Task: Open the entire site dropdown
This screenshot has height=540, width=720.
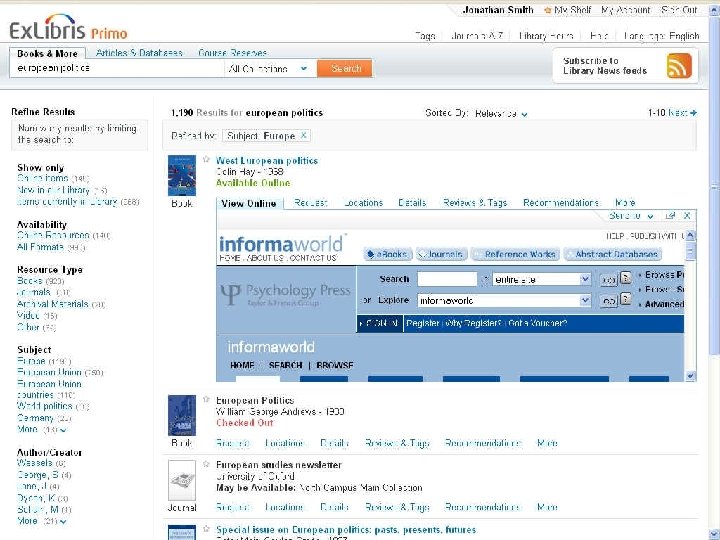Action: tap(541, 279)
